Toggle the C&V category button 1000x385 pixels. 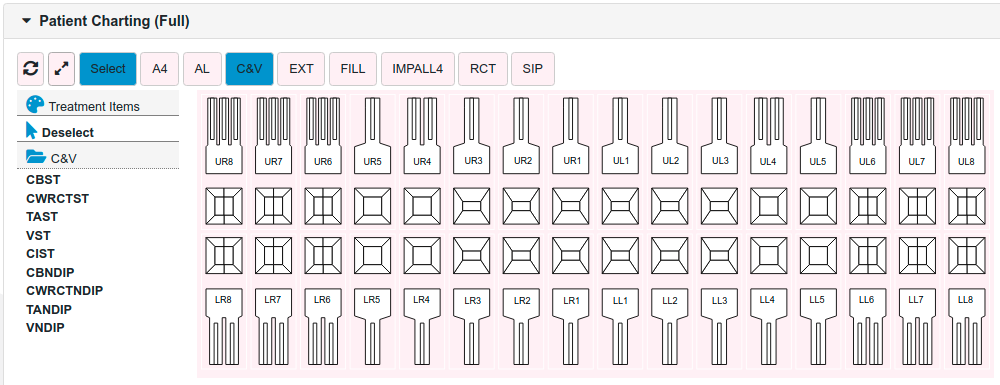click(x=249, y=69)
